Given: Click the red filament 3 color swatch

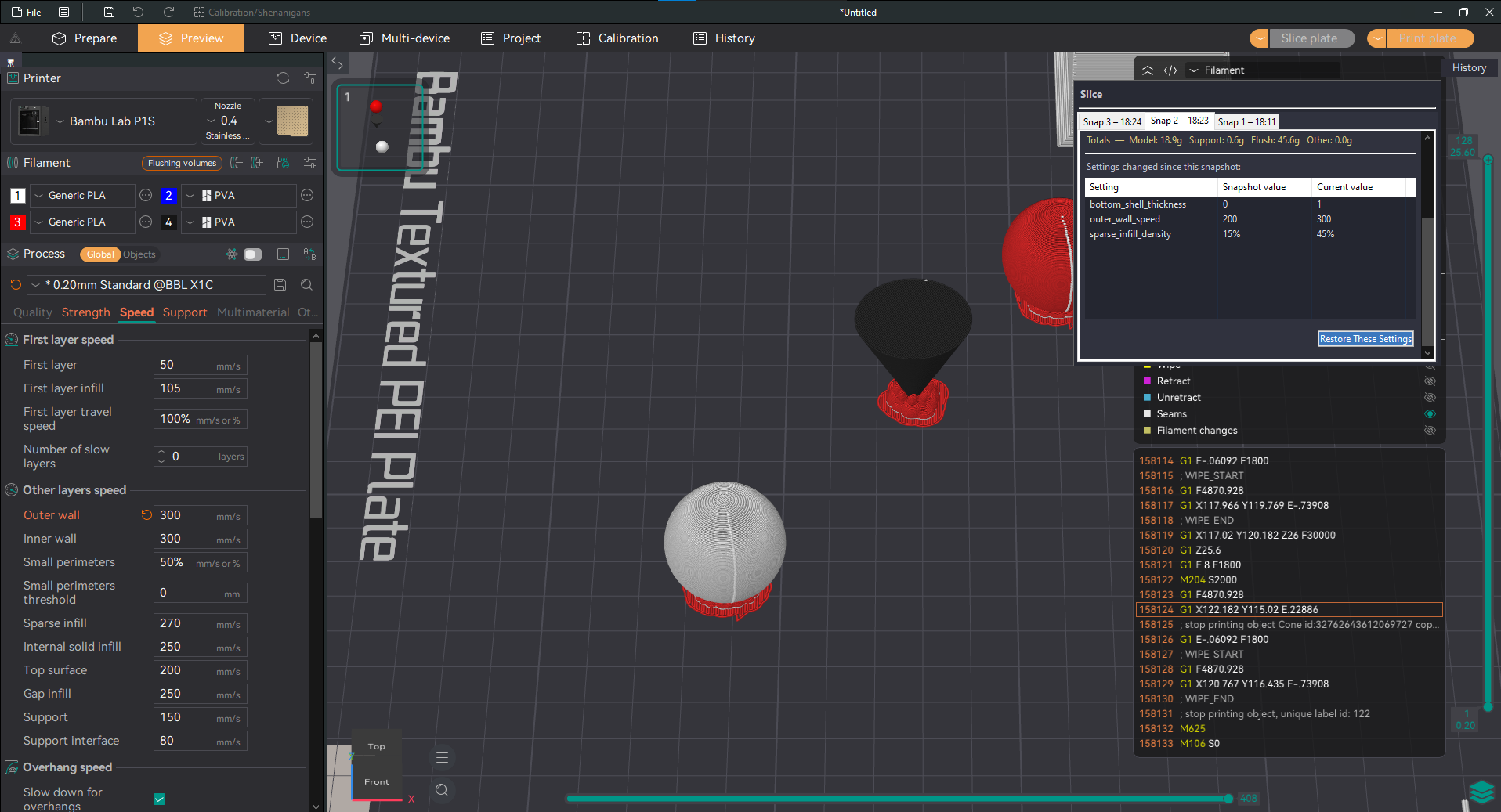Looking at the screenshot, I should point(17,222).
